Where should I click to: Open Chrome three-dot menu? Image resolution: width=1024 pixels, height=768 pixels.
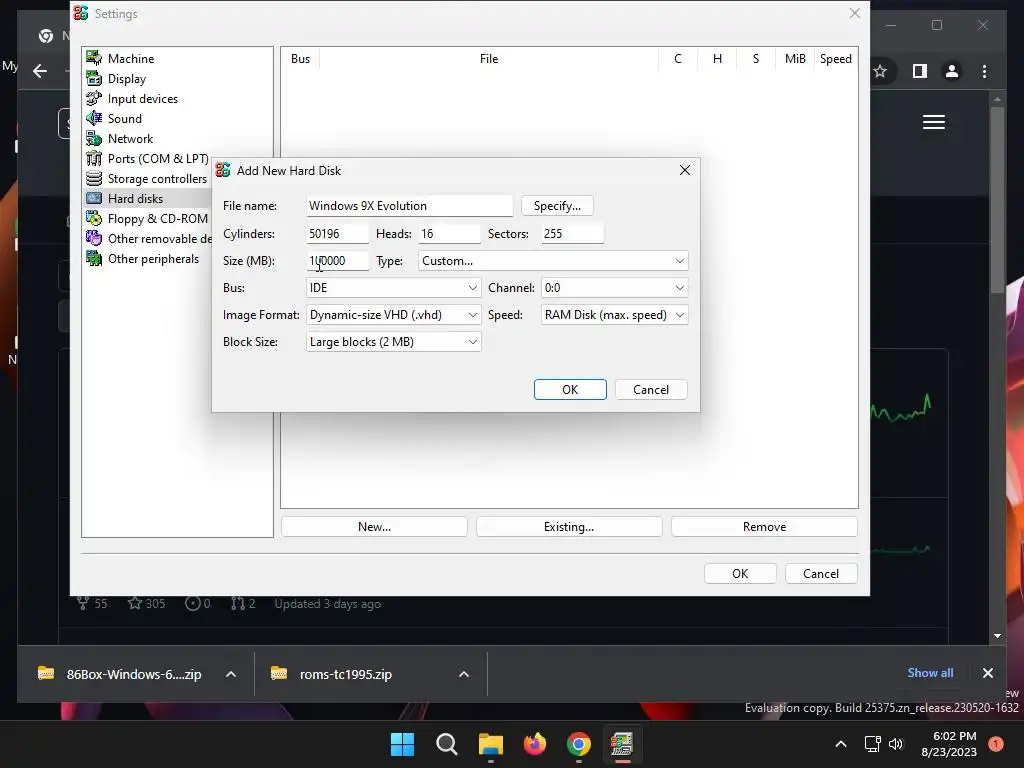click(985, 71)
